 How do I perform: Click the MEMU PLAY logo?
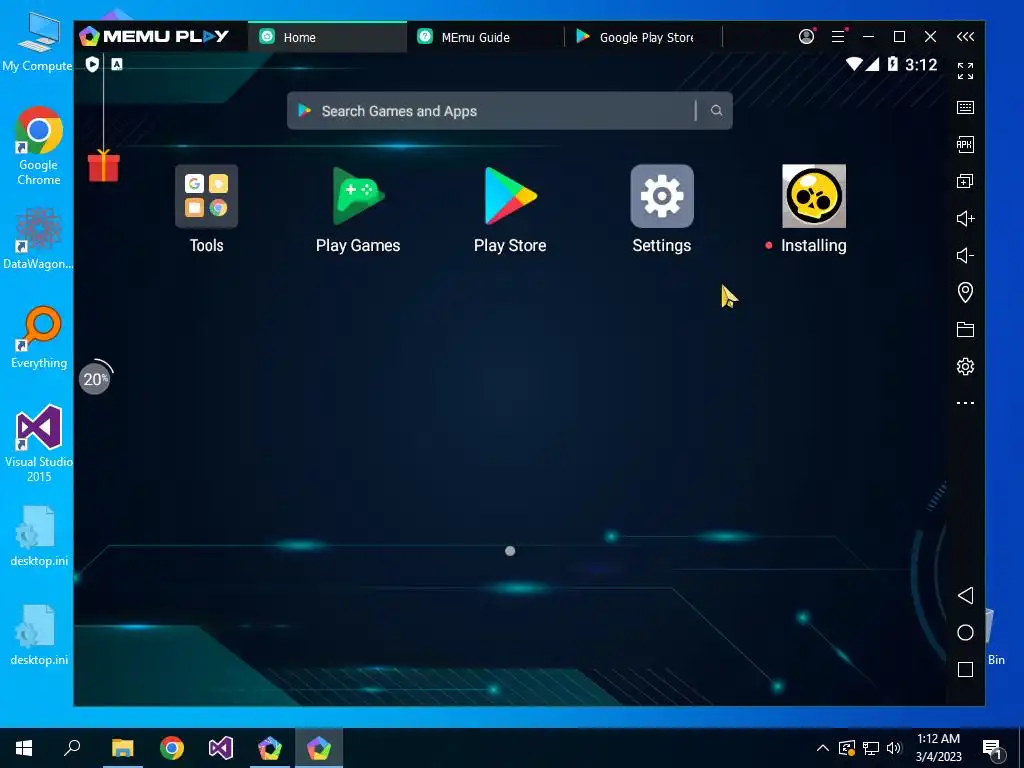tap(154, 37)
